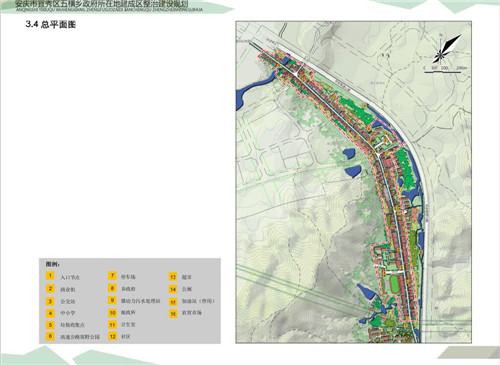The width and height of the screenshot is (500, 365).
Task: Click legend marker number 12
Action: tap(112, 336)
